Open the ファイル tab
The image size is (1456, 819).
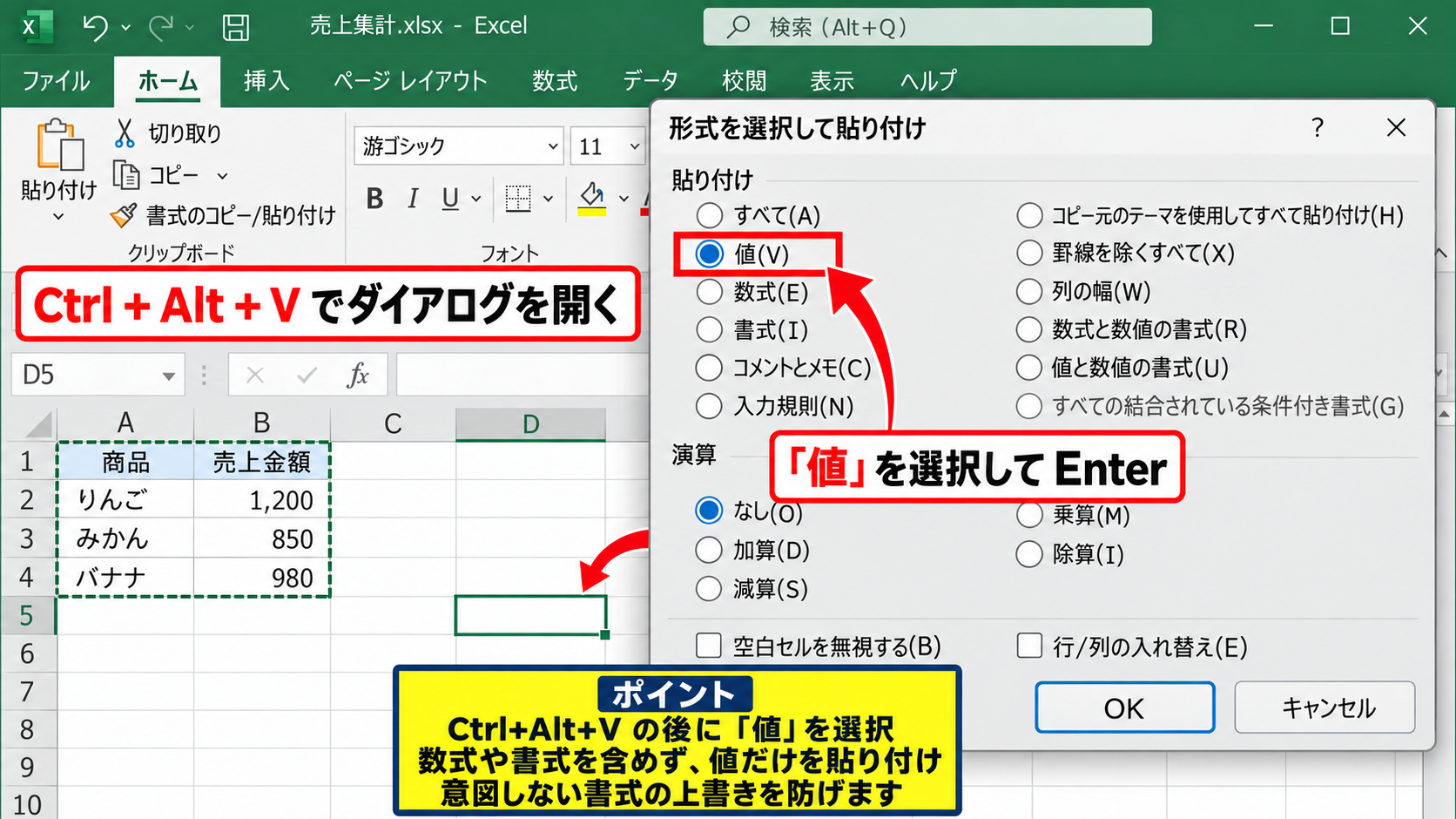[57, 81]
